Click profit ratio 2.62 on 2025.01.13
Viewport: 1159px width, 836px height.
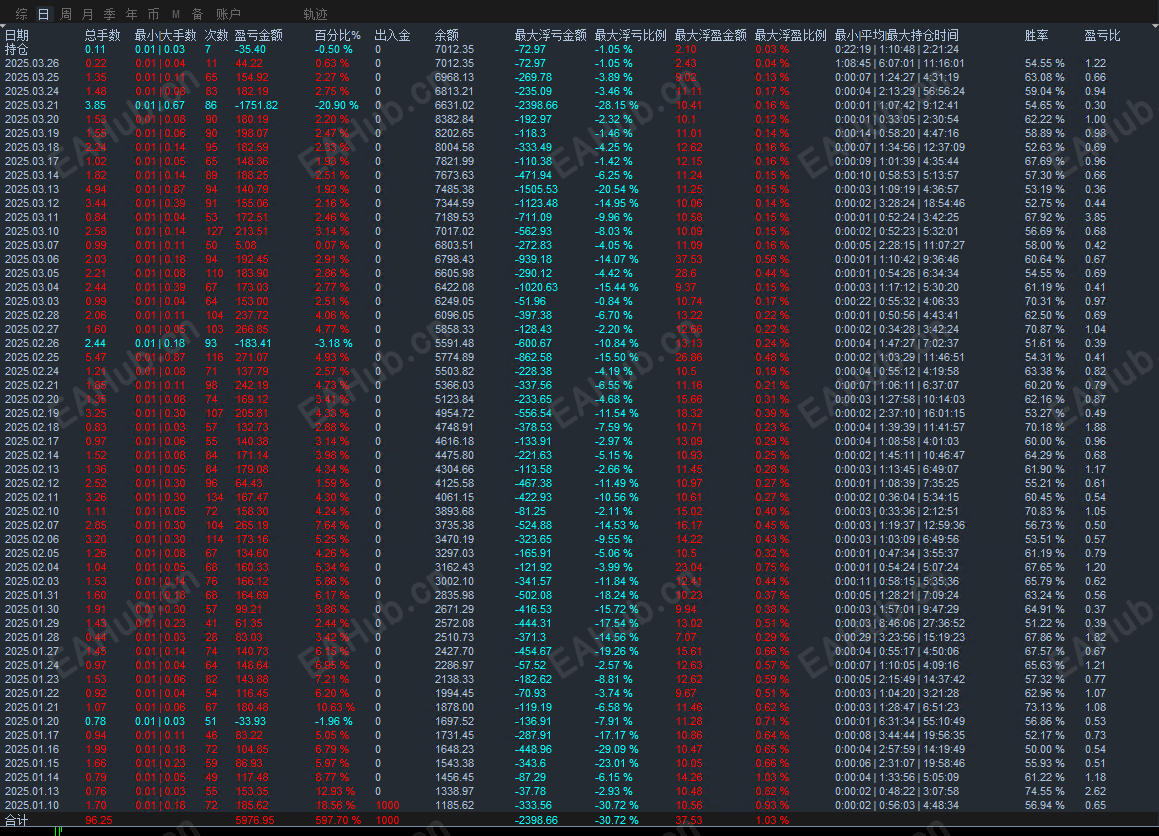coord(1095,791)
